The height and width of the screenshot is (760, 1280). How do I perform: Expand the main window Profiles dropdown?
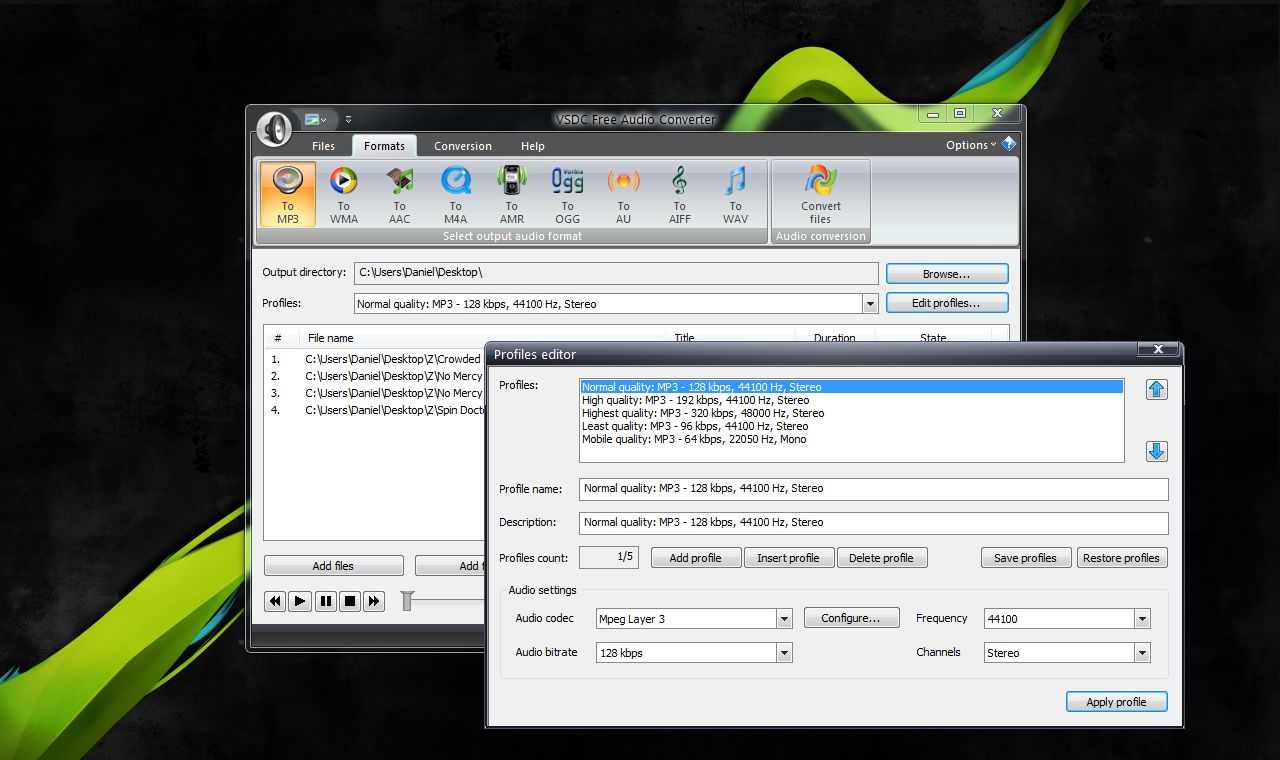click(870, 304)
